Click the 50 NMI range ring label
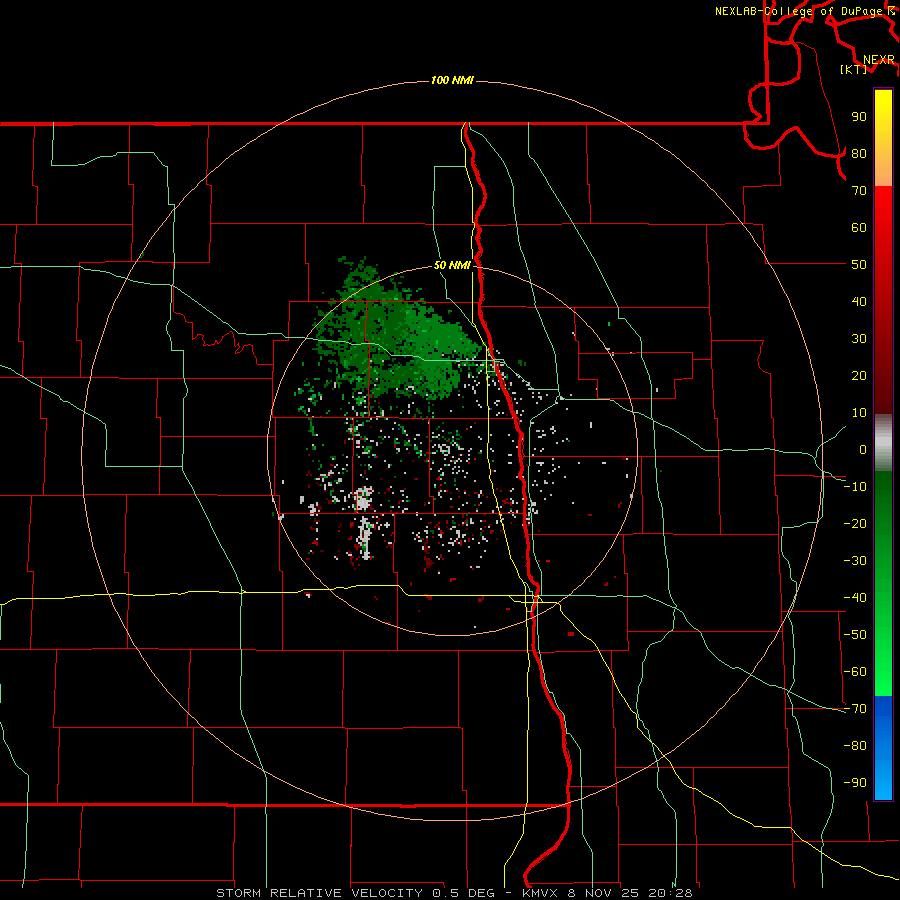This screenshot has width=900, height=900. point(452,265)
